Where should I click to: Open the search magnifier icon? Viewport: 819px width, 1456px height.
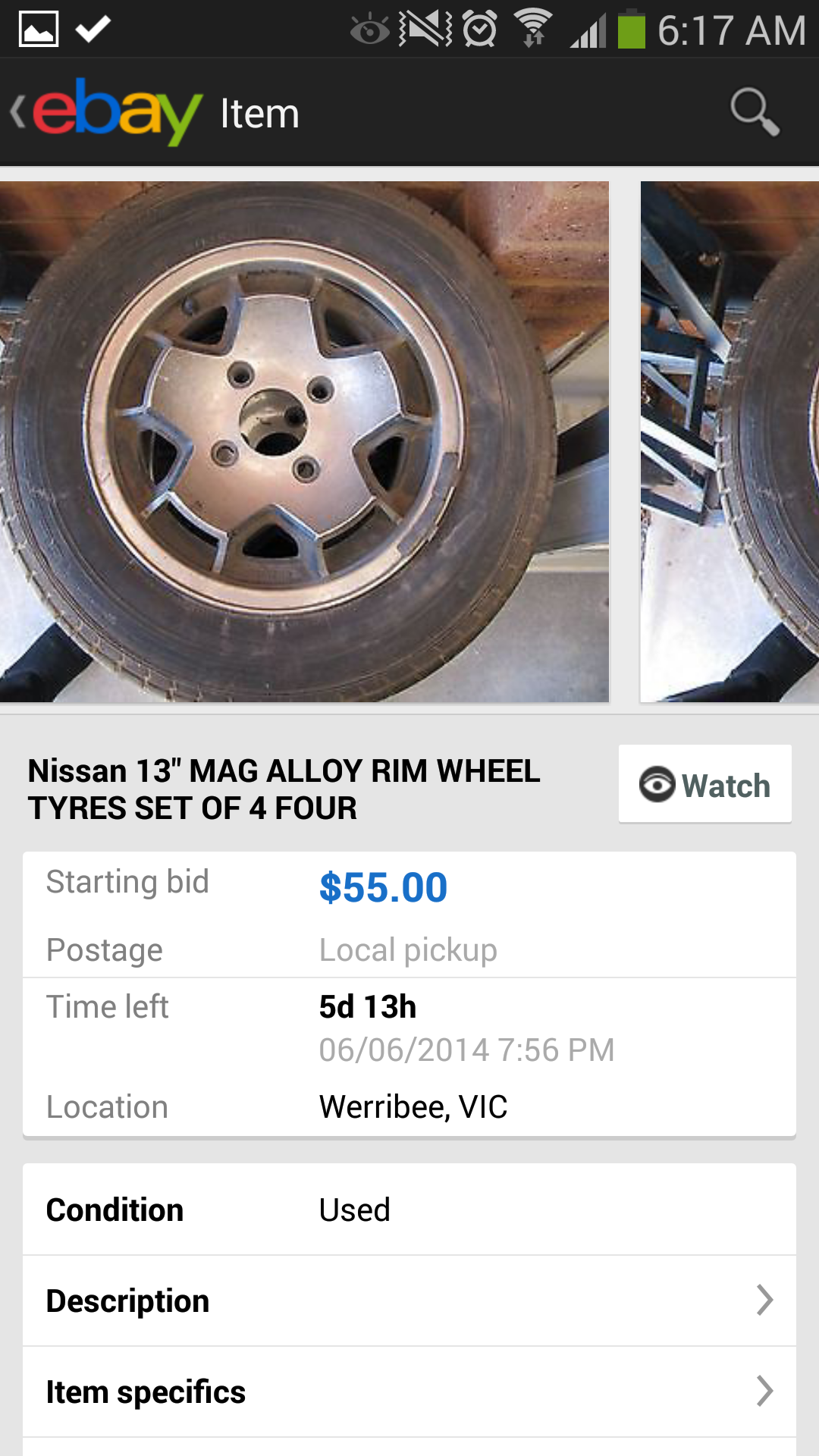(x=755, y=112)
